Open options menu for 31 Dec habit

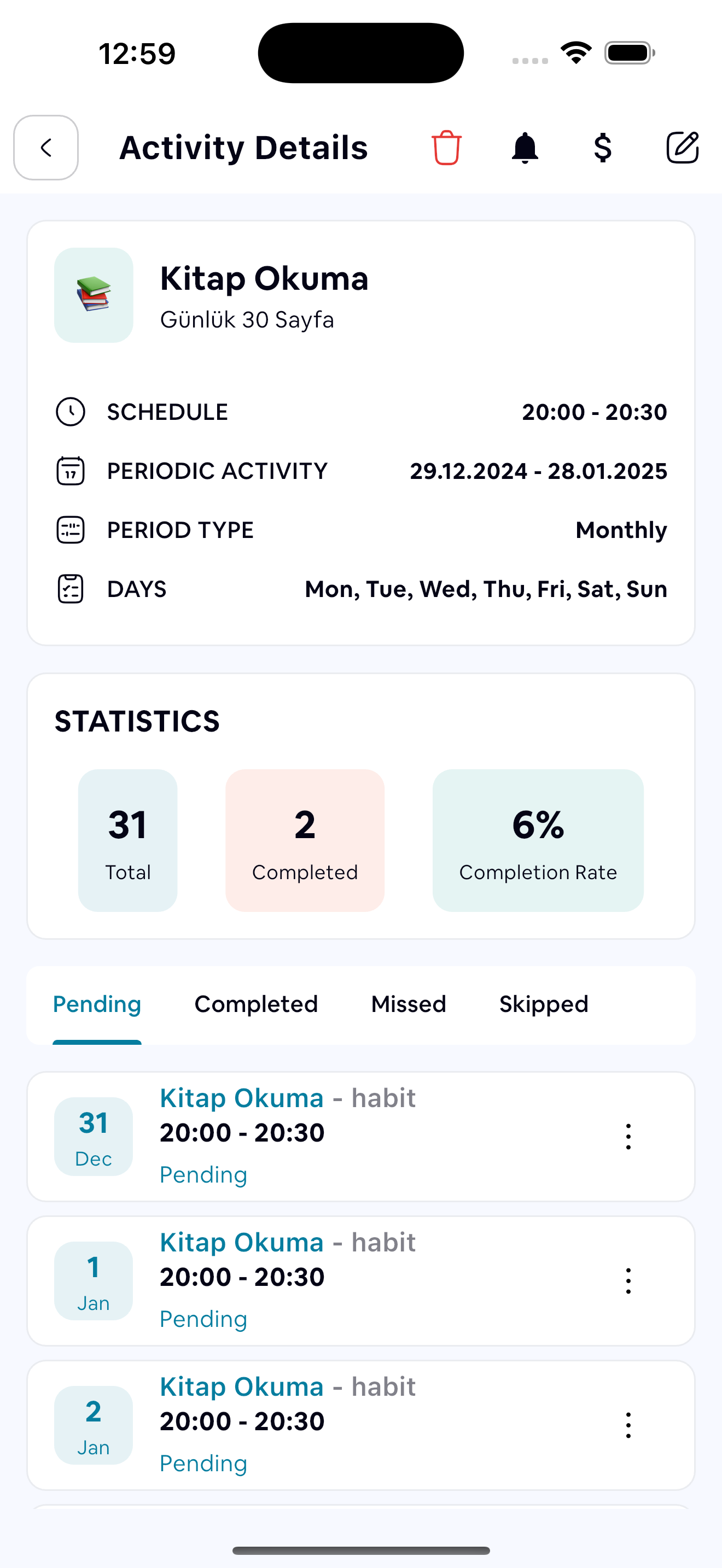(x=628, y=1137)
